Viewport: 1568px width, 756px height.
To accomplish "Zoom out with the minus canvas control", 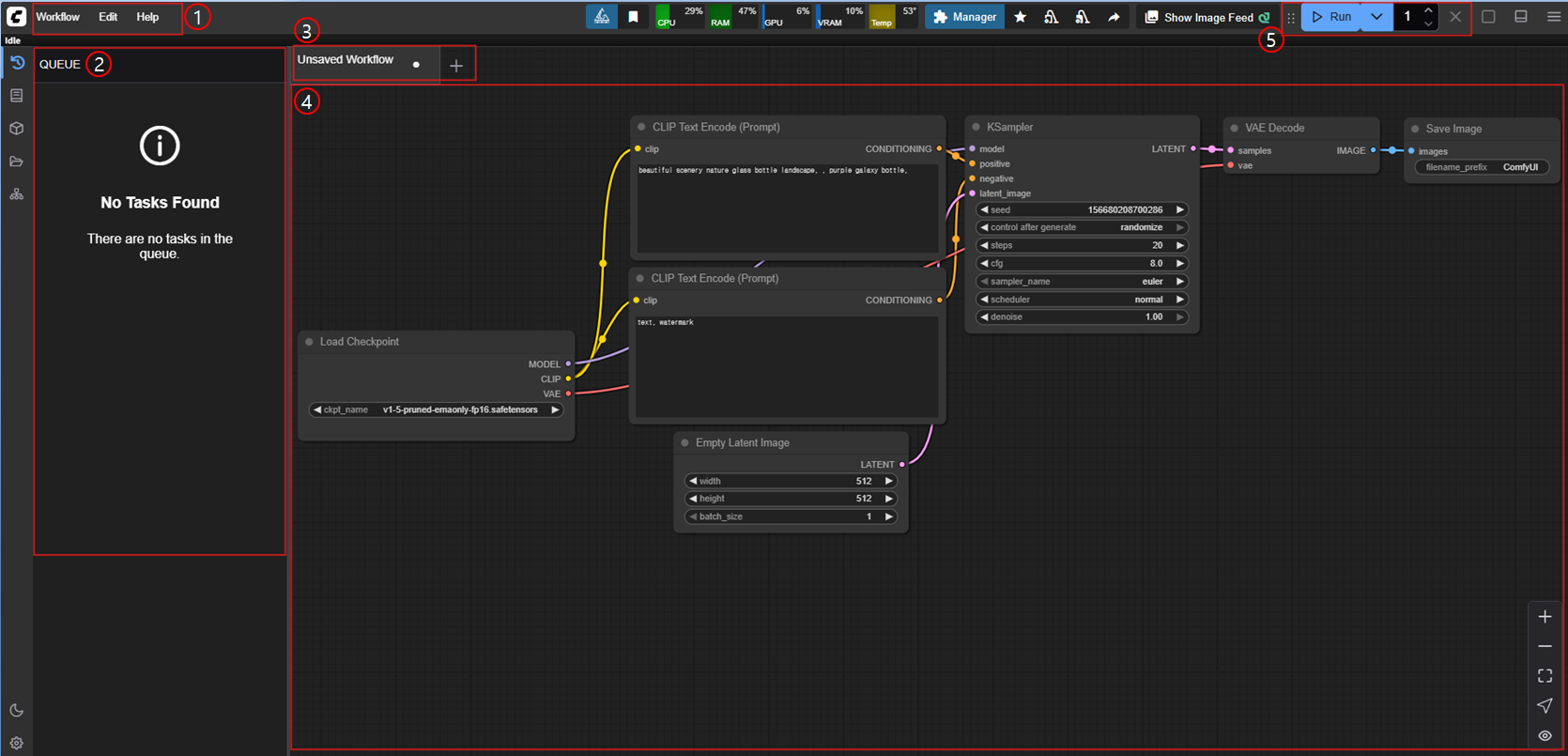I will (1545, 647).
